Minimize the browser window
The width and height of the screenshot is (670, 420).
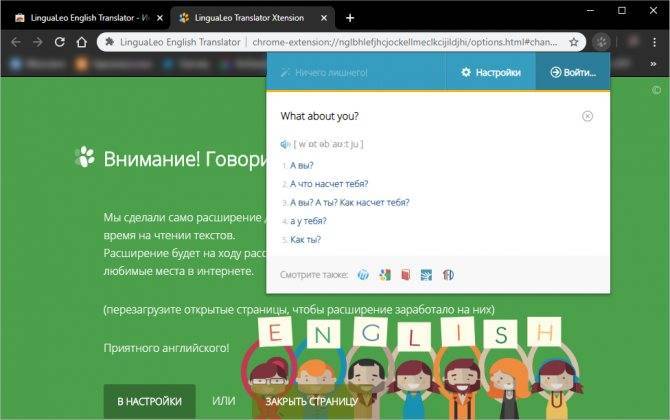[590, 10]
